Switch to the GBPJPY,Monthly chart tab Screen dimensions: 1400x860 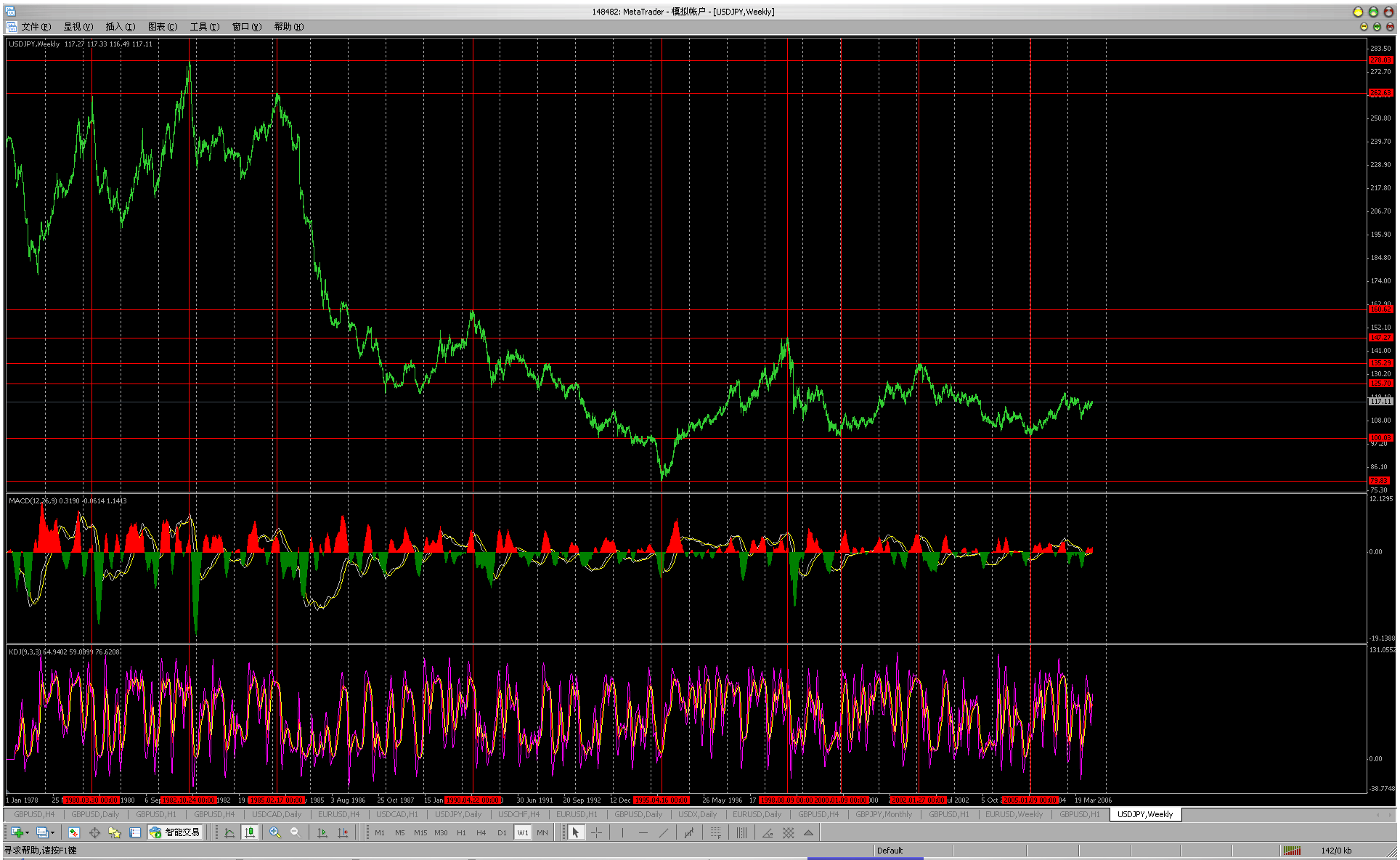click(x=883, y=814)
